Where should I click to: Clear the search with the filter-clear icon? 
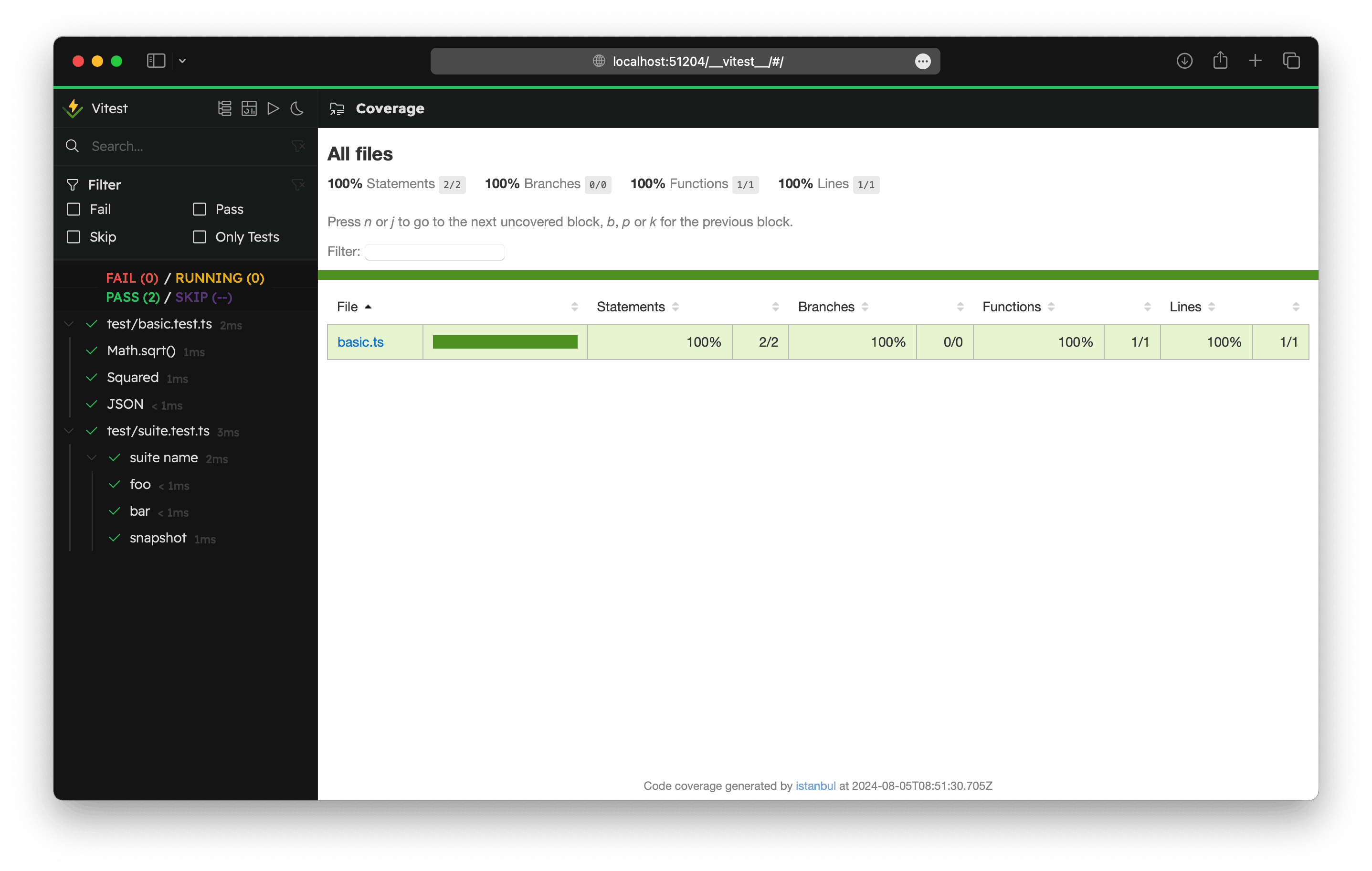click(298, 146)
